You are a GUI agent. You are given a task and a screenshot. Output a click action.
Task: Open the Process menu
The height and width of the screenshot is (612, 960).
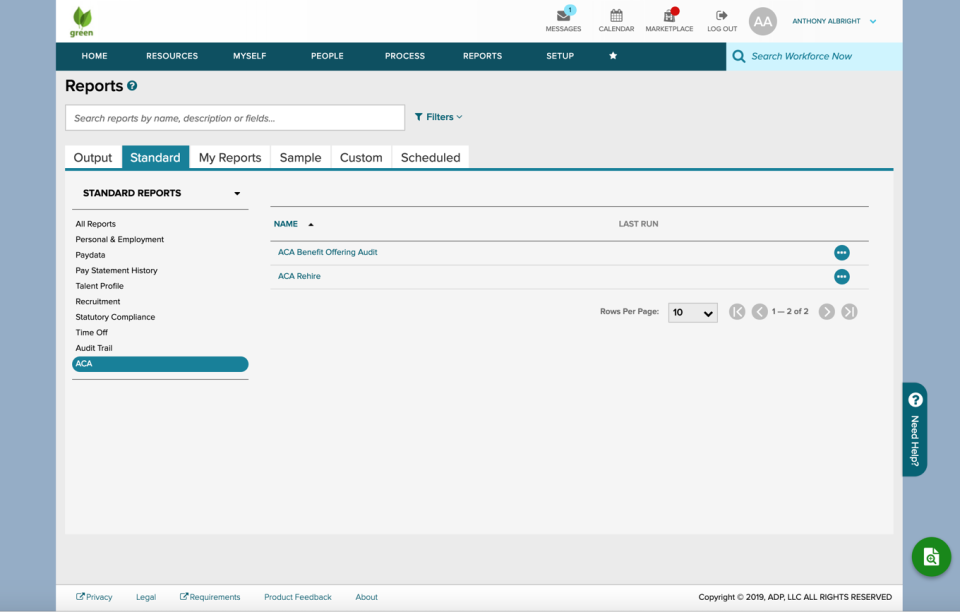coord(405,56)
